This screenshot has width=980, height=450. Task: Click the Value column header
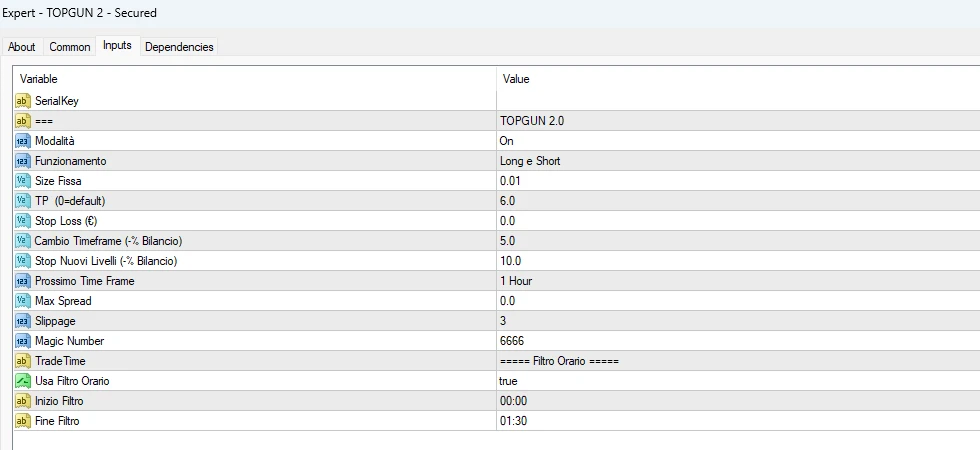click(x=516, y=79)
